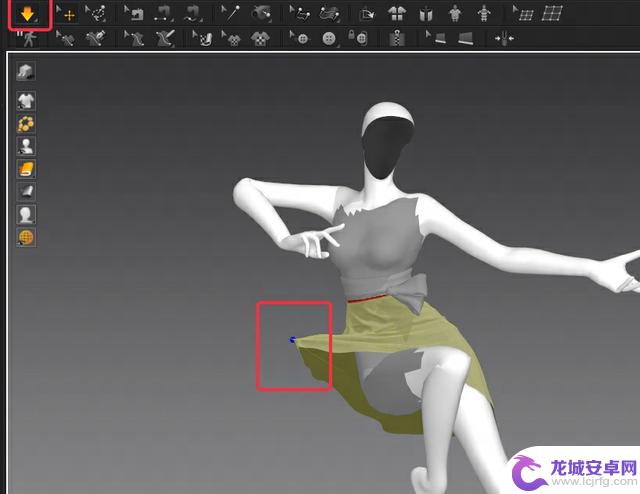Open the 3D view cube icon in viewport
Viewport: 640px width, 494px height.
pos(26,71)
